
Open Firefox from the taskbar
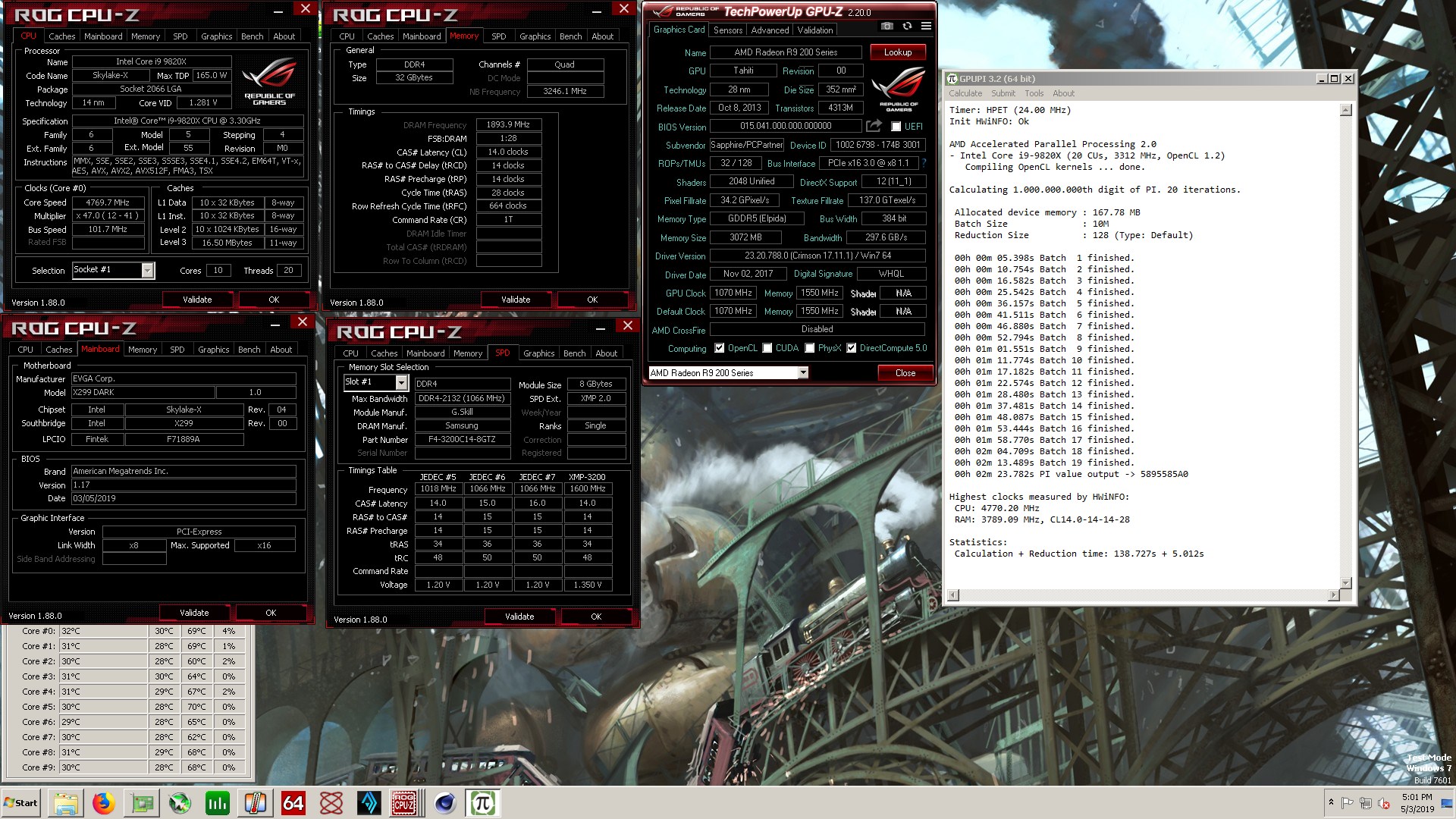pos(104,803)
